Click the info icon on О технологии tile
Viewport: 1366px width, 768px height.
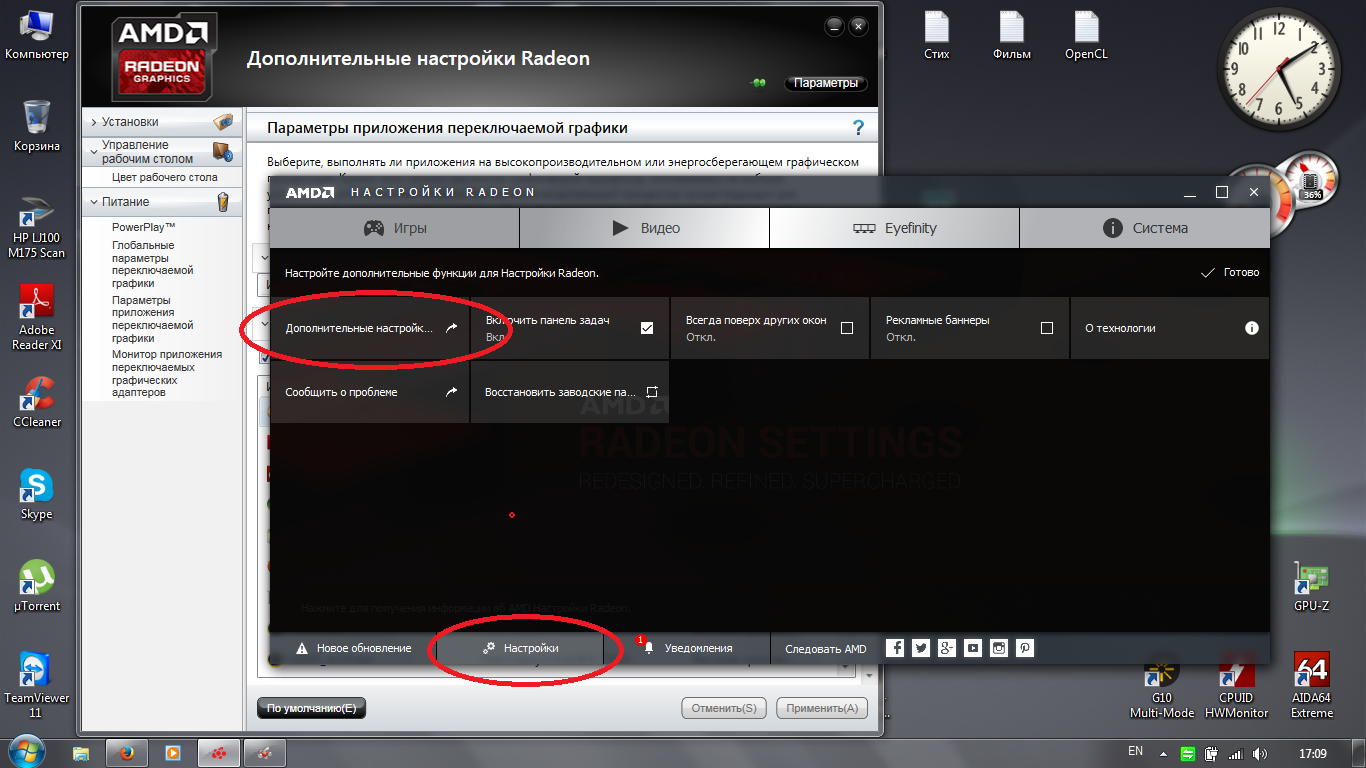pos(1251,328)
